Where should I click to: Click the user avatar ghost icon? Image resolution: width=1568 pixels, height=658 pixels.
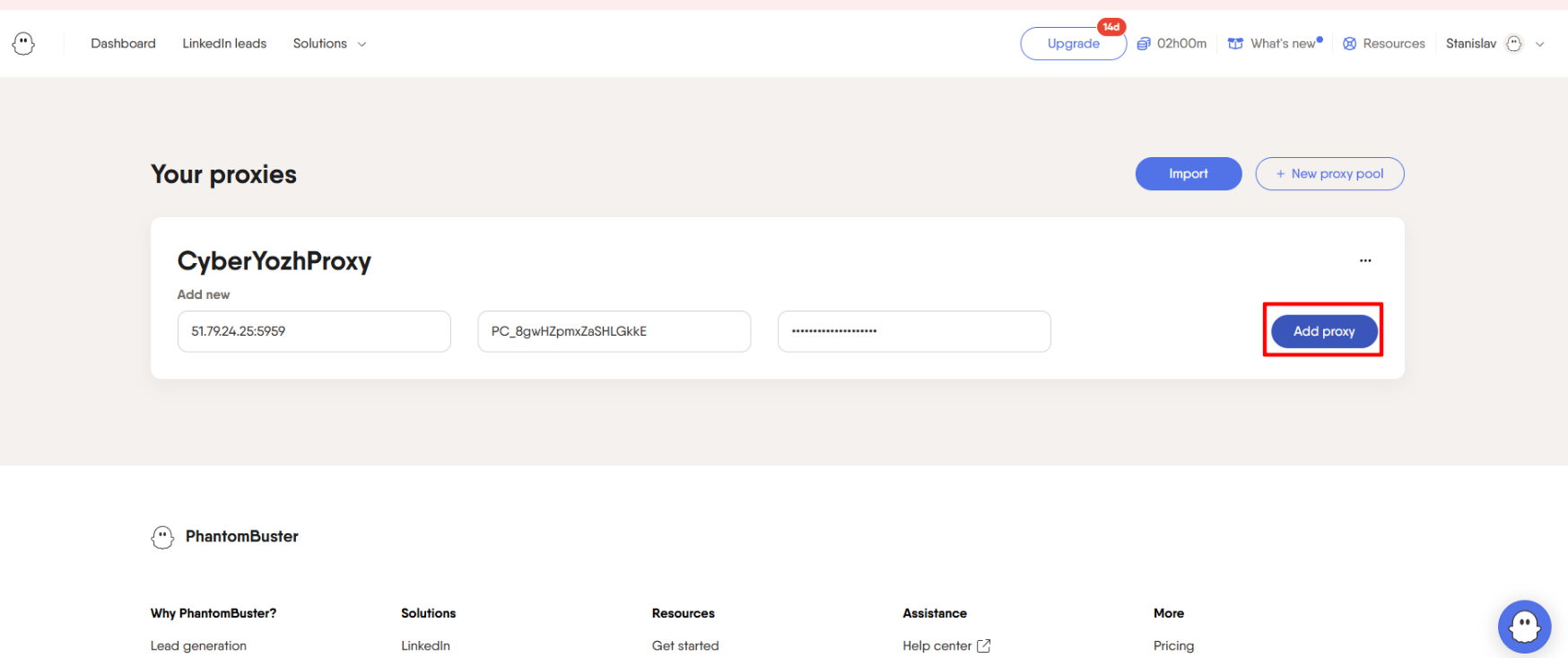1514,44
